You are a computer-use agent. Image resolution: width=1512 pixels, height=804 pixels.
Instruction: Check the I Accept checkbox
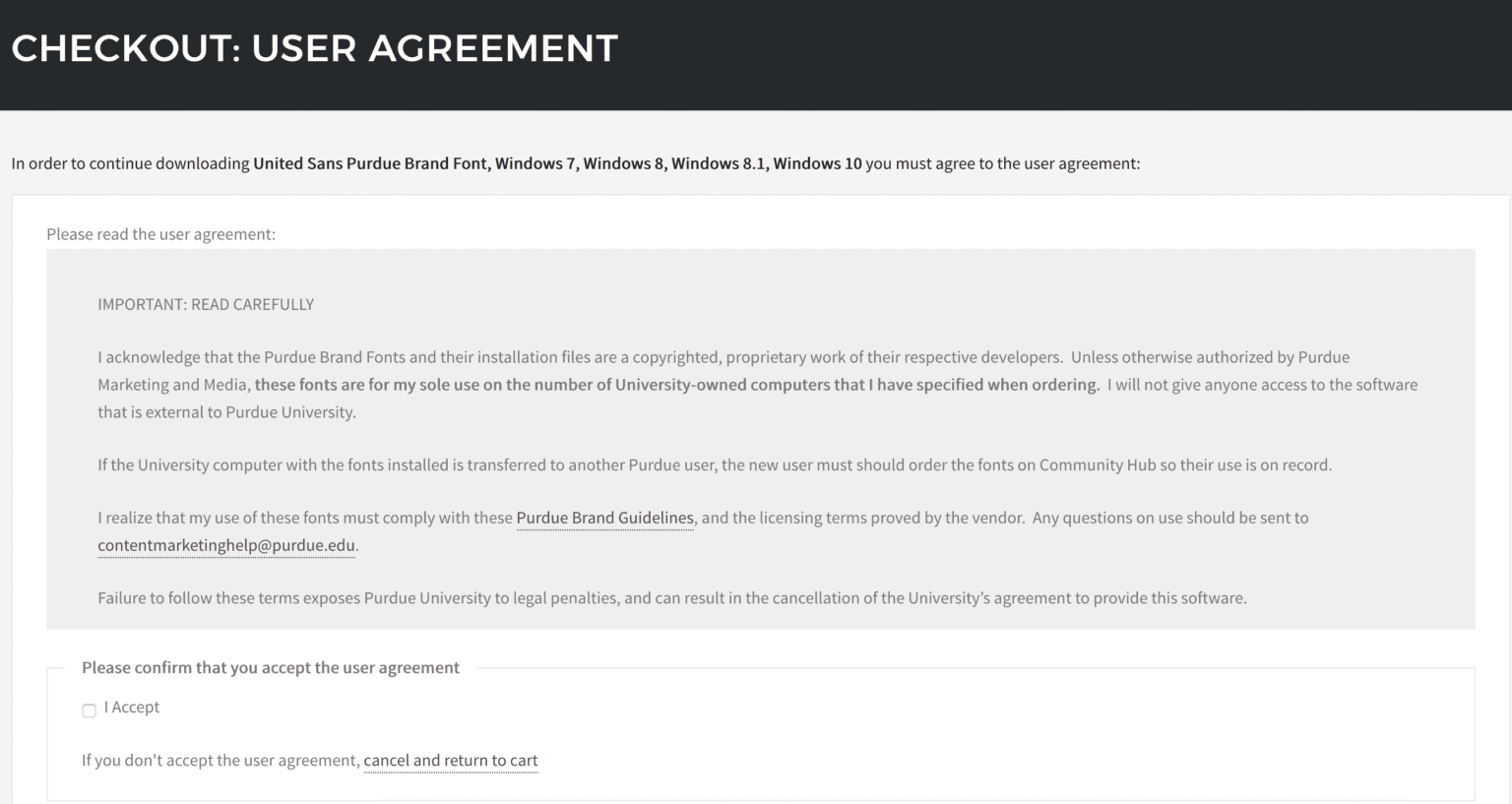click(x=90, y=711)
